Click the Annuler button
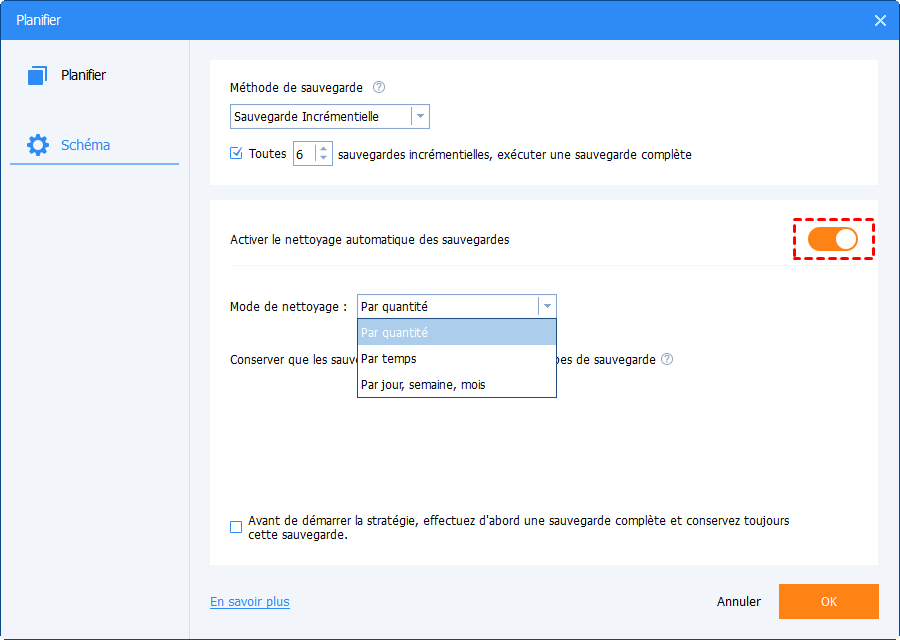 [x=739, y=601]
